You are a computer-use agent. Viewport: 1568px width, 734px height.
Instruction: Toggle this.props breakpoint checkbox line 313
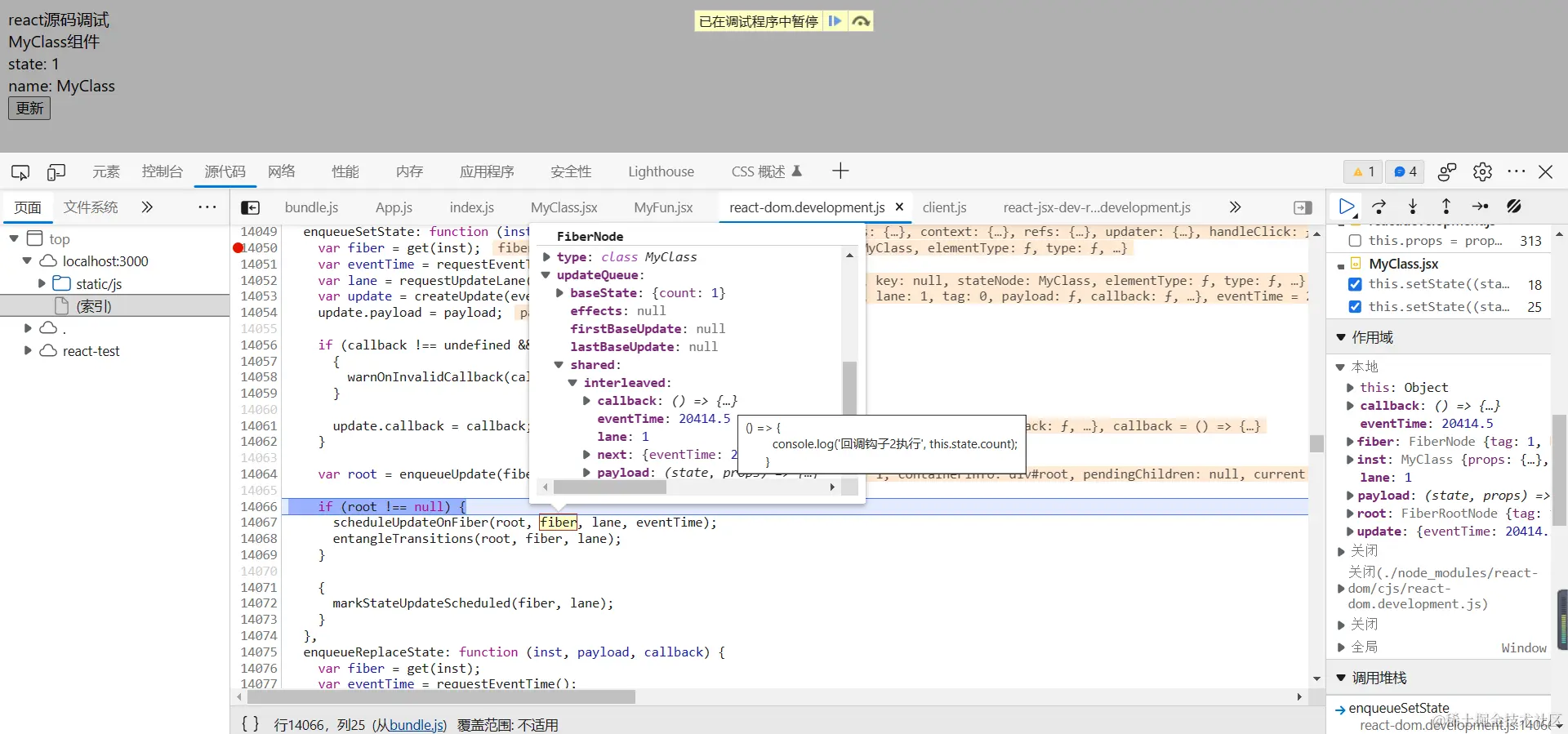(x=1355, y=241)
